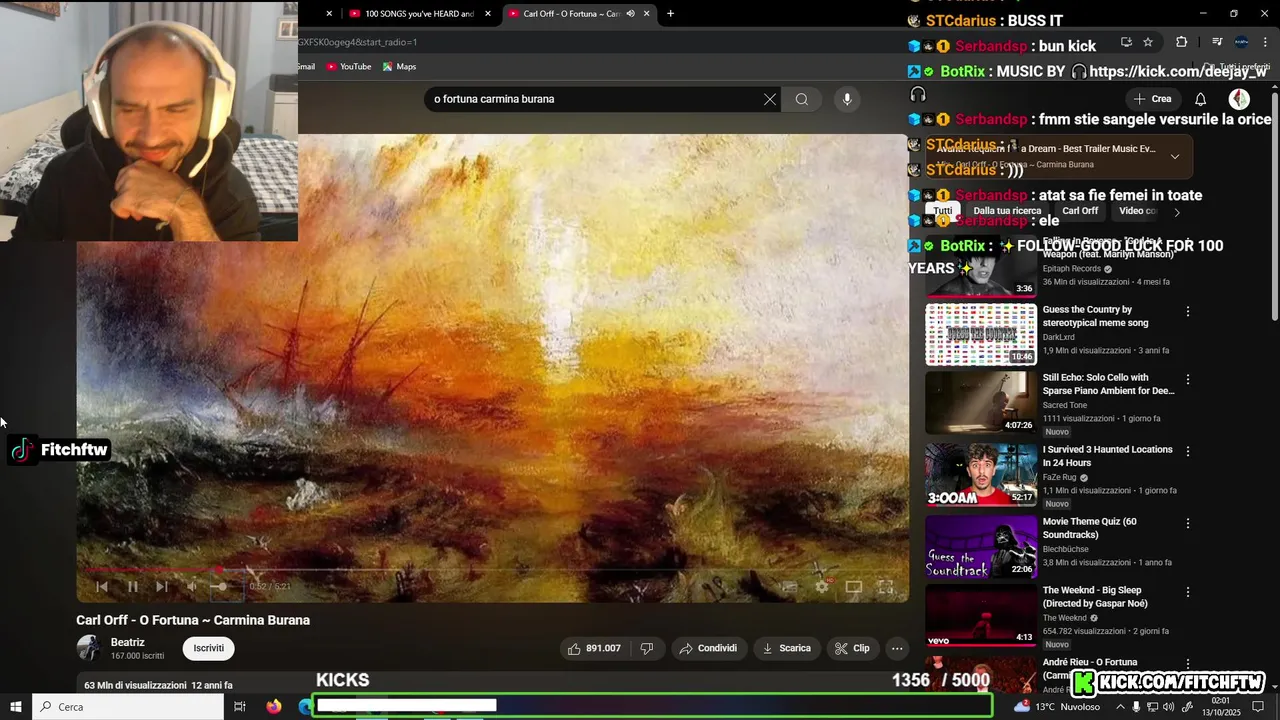Open the Beatriz channel name link
The height and width of the screenshot is (720, 1280).
[128, 642]
